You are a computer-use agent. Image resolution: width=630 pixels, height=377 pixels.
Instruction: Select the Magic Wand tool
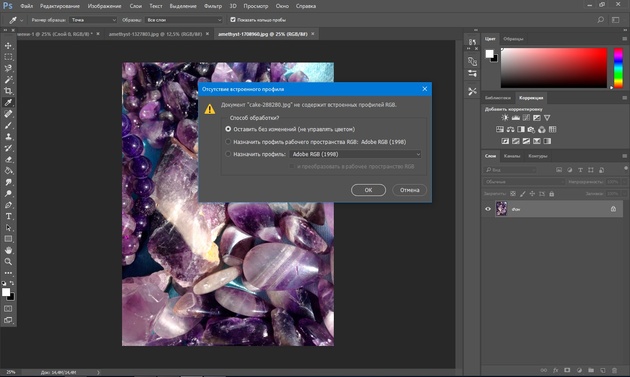[x=8, y=80]
